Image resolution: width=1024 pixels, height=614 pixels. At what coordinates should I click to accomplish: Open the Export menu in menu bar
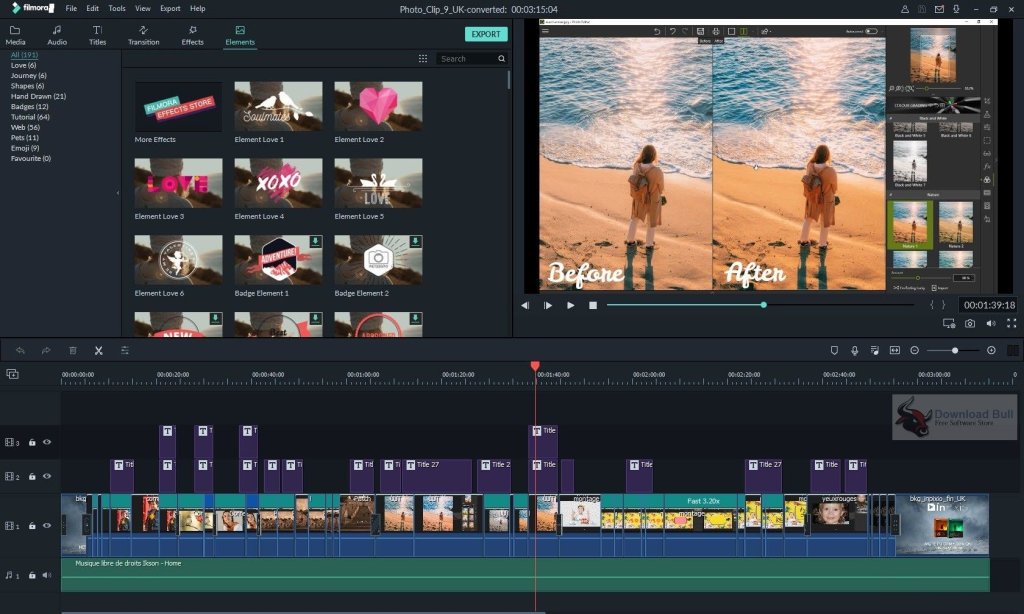click(x=169, y=8)
